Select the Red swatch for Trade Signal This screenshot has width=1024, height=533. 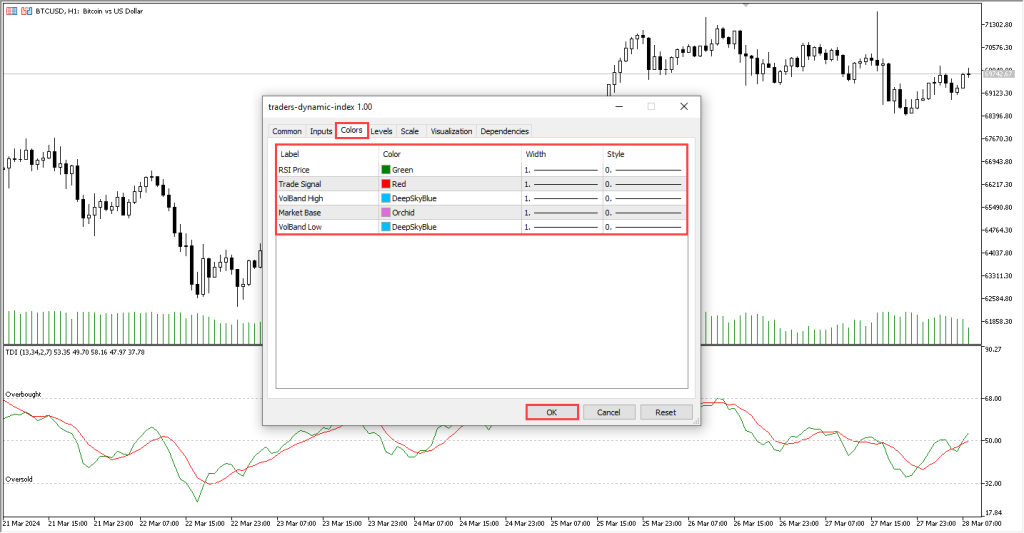tap(386, 184)
